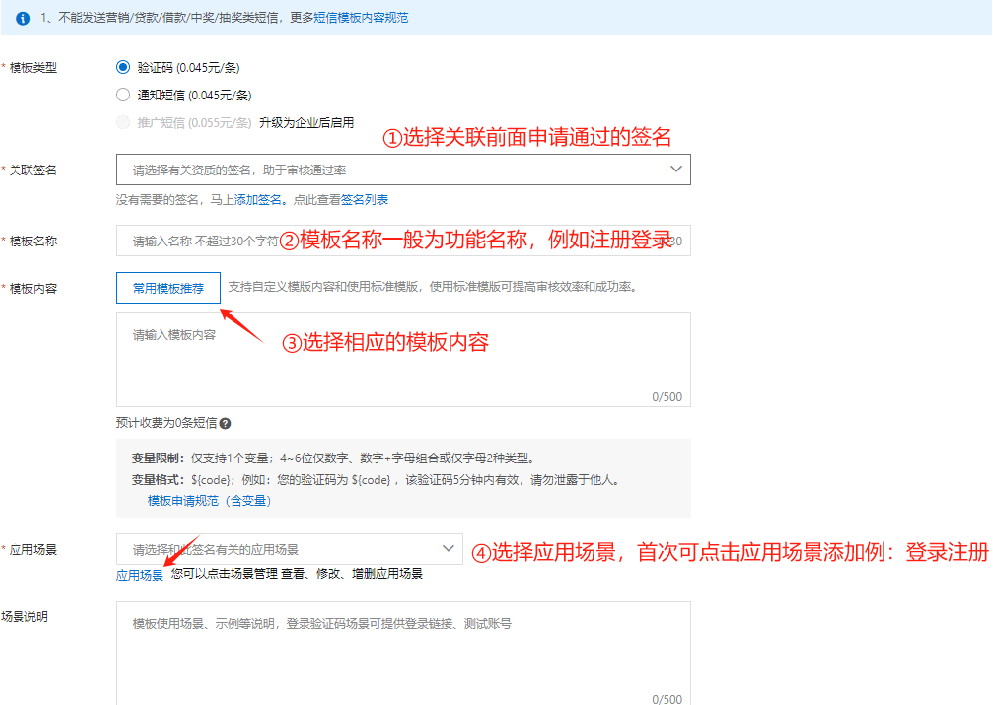Choose the 通知短信 radio option

tap(123, 95)
